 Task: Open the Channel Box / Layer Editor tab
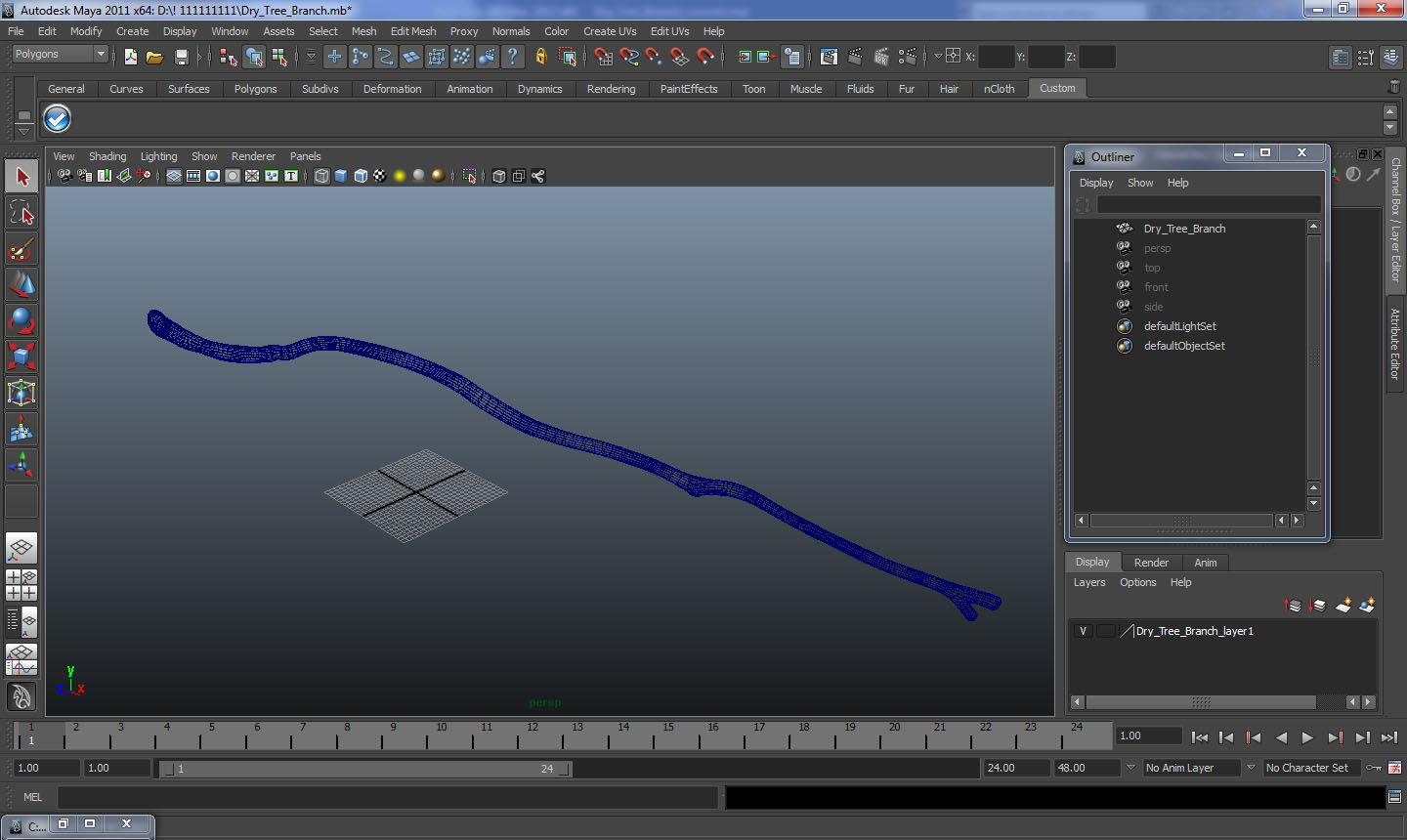click(x=1395, y=220)
